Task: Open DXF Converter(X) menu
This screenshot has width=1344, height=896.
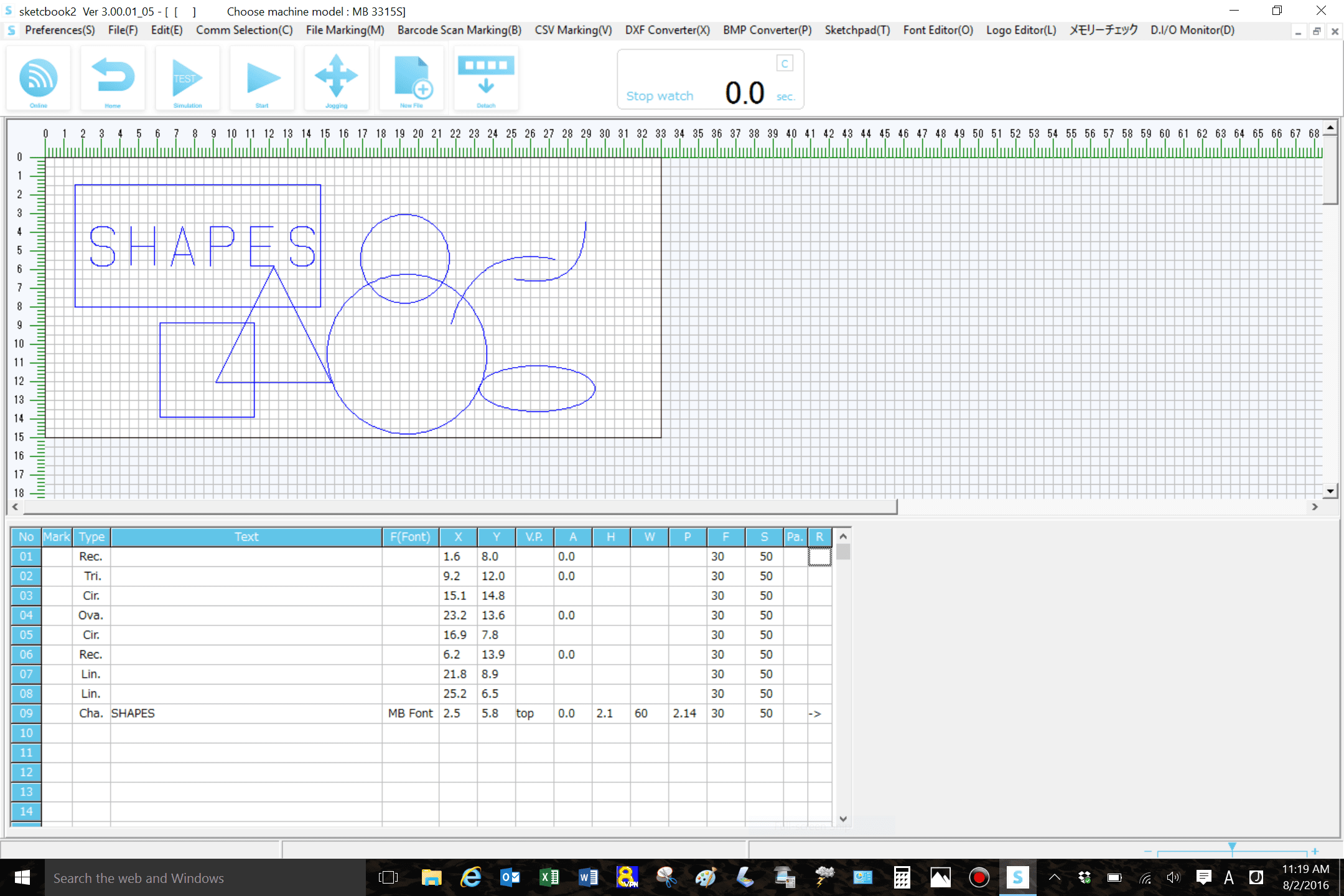Action: [x=667, y=30]
